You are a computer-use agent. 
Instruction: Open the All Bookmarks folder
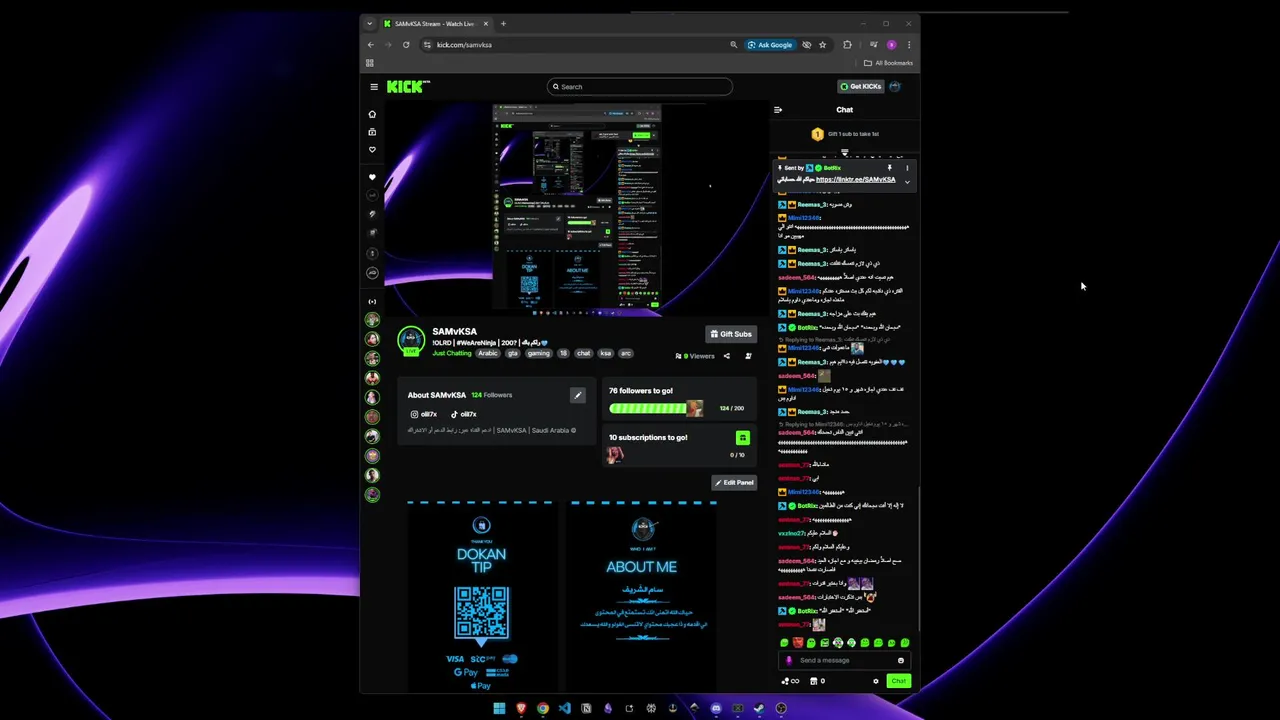pos(889,63)
